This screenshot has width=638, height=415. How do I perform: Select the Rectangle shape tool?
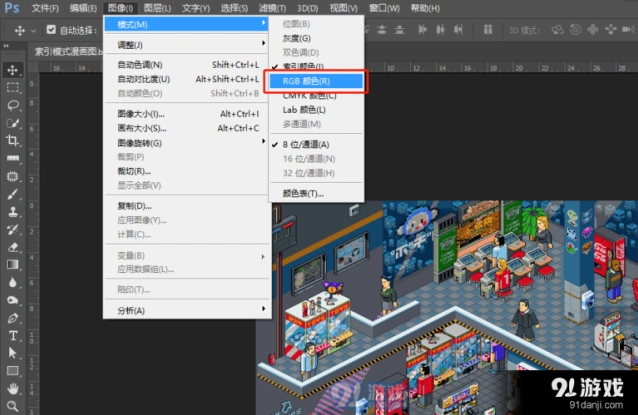(13, 371)
